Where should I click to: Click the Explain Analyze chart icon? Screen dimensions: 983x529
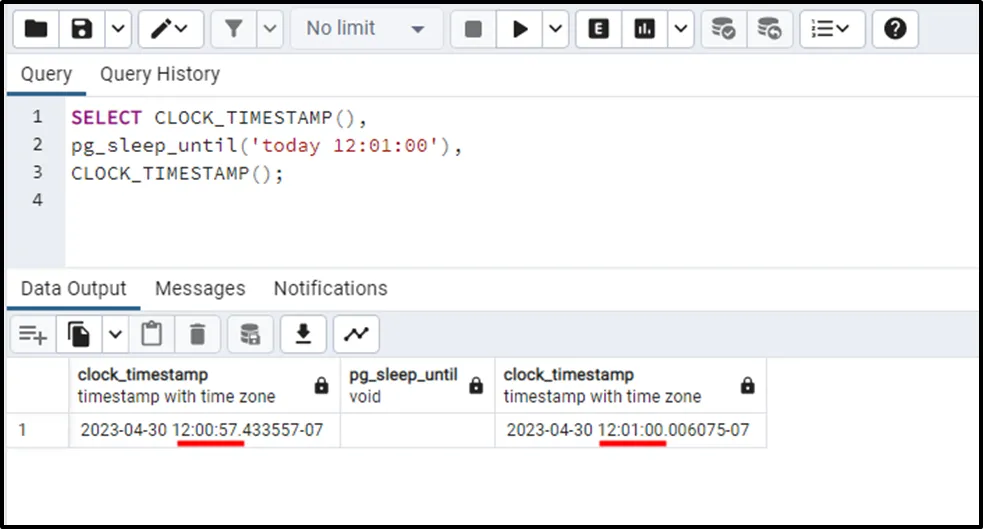(644, 29)
